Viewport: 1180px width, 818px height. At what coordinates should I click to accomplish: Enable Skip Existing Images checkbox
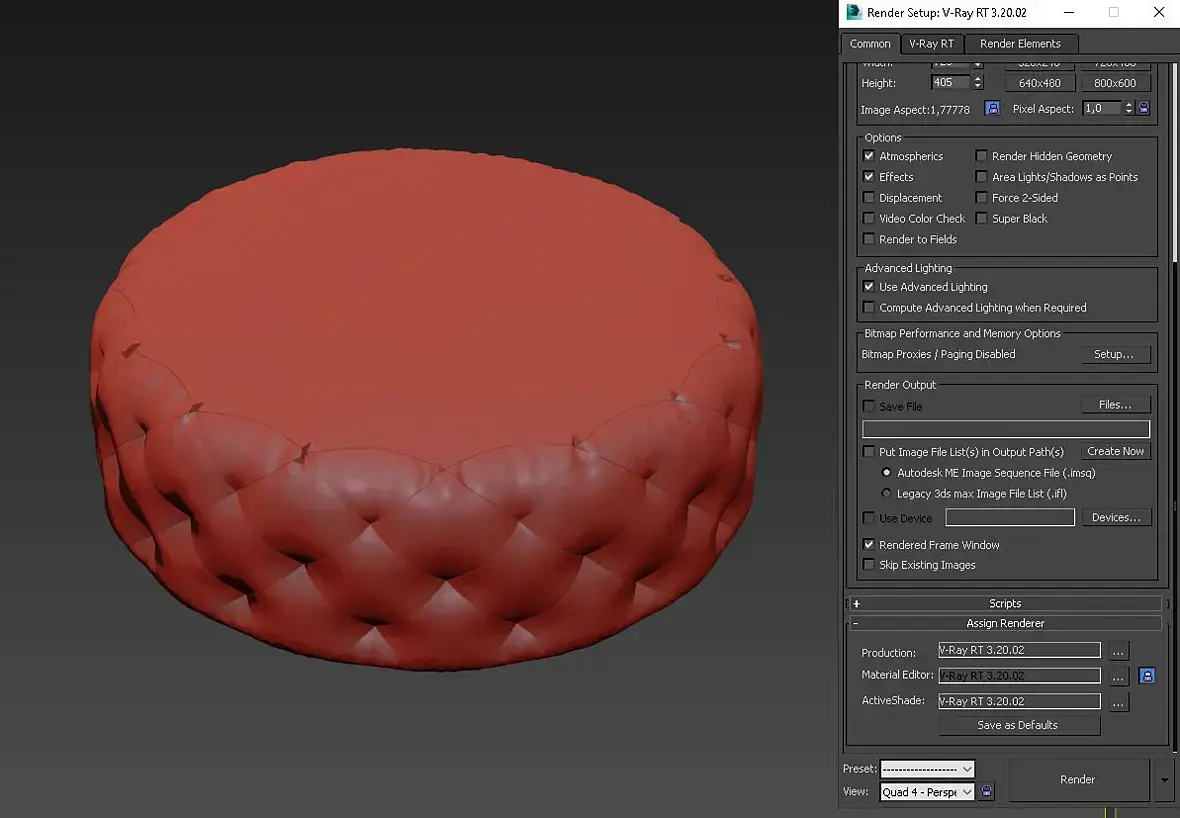(x=868, y=564)
